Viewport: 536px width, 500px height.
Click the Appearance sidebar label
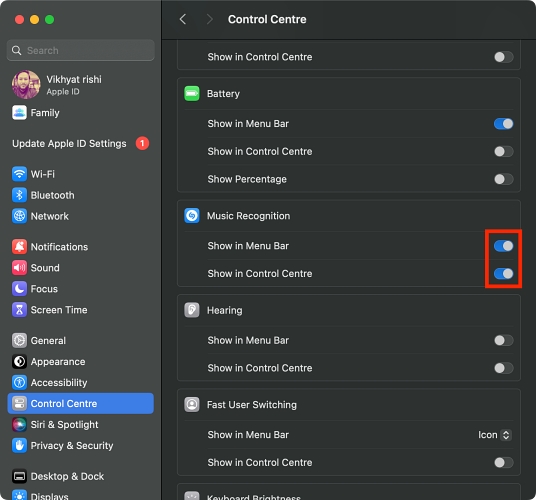pos(58,362)
